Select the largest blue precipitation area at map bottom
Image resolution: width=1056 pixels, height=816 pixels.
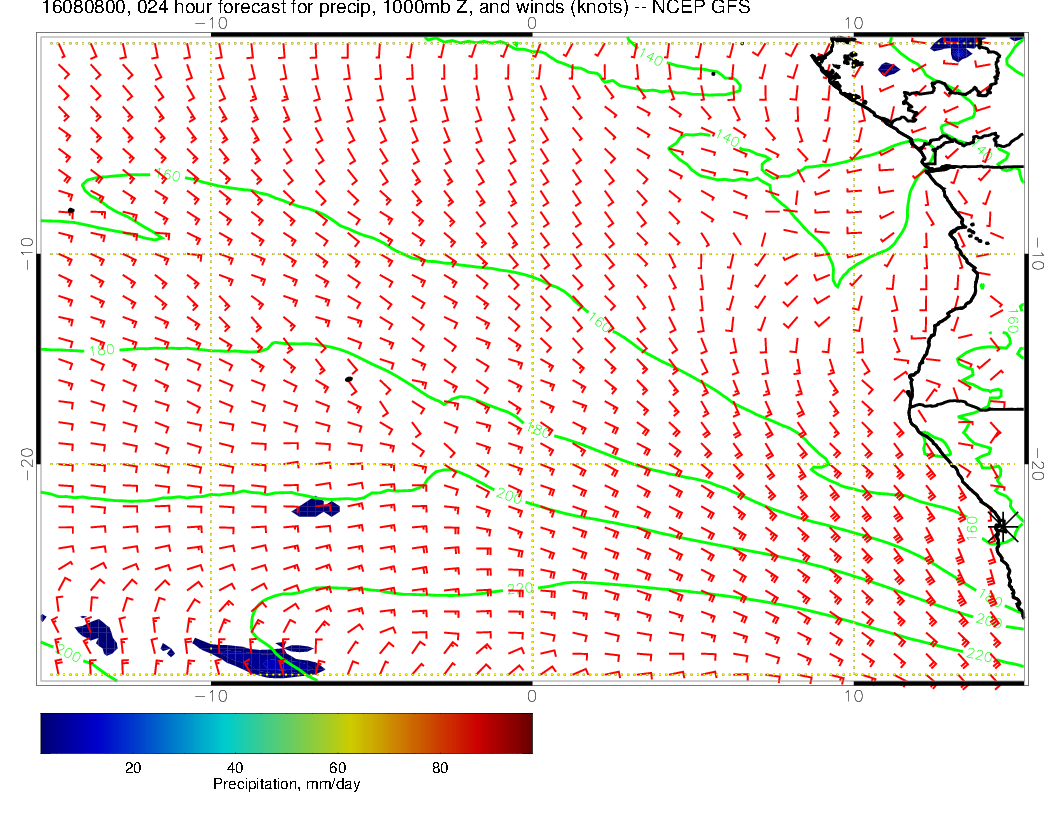pyautogui.click(x=256, y=656)
